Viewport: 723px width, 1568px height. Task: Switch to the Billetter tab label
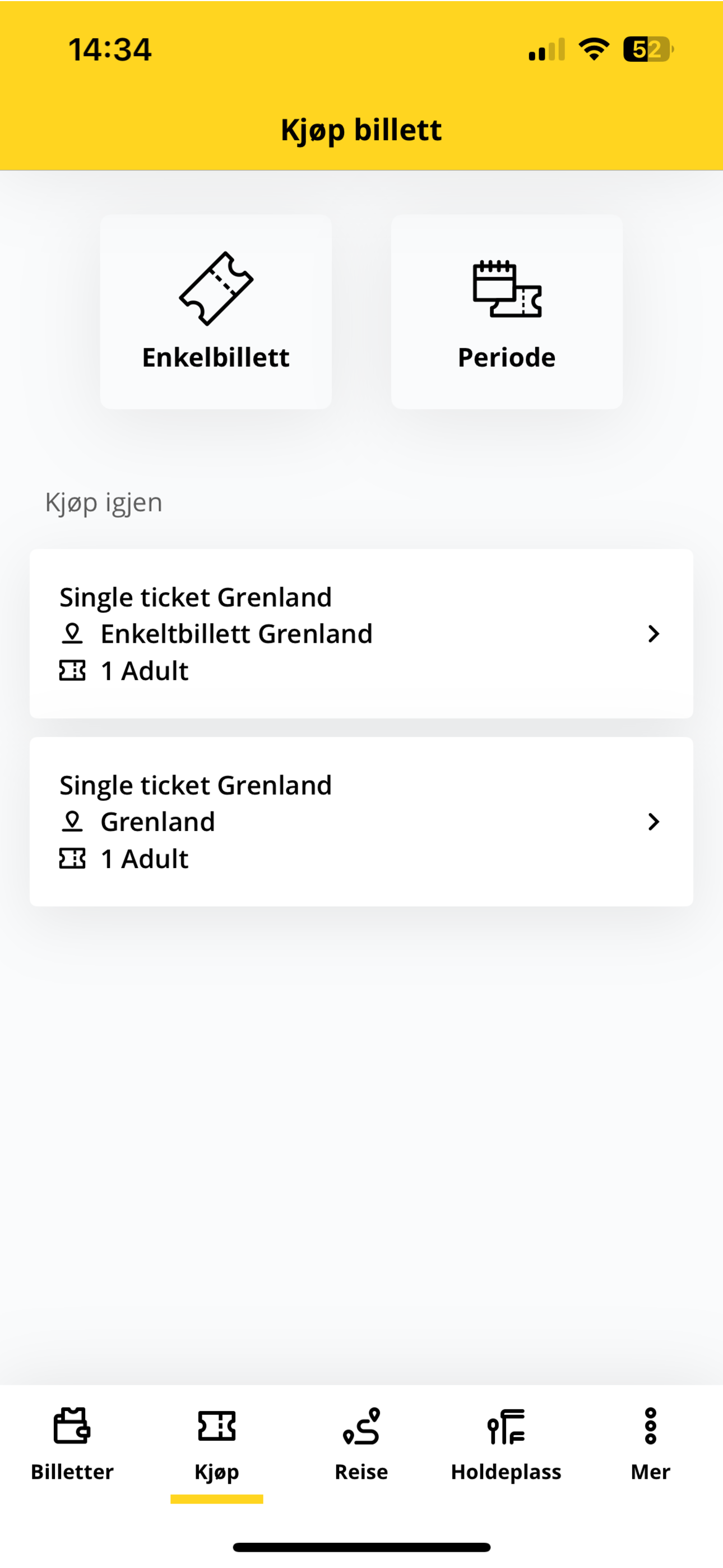[x=72, y=1472]
